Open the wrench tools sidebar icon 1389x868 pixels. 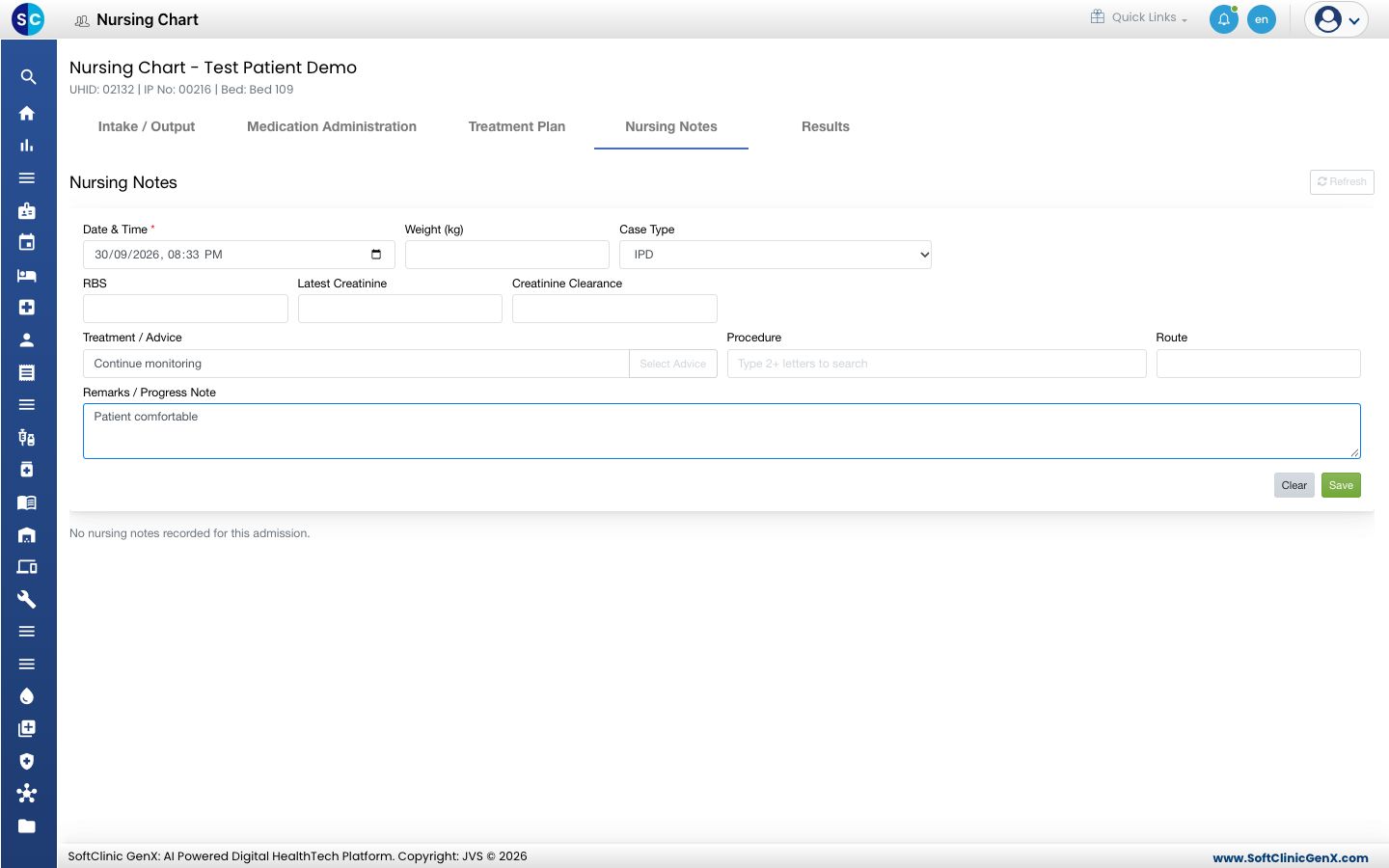(27, 599)
